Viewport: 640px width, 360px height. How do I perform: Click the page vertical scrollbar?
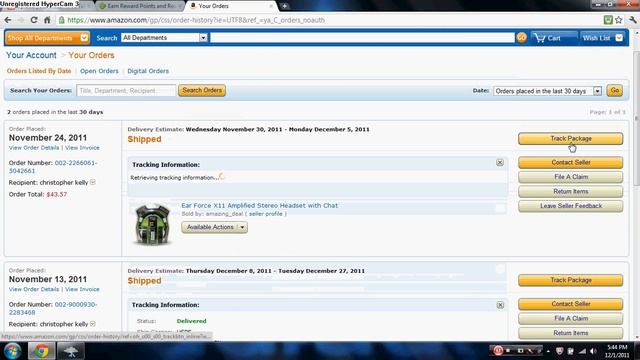pyautogui.click(x=636, y=118)
